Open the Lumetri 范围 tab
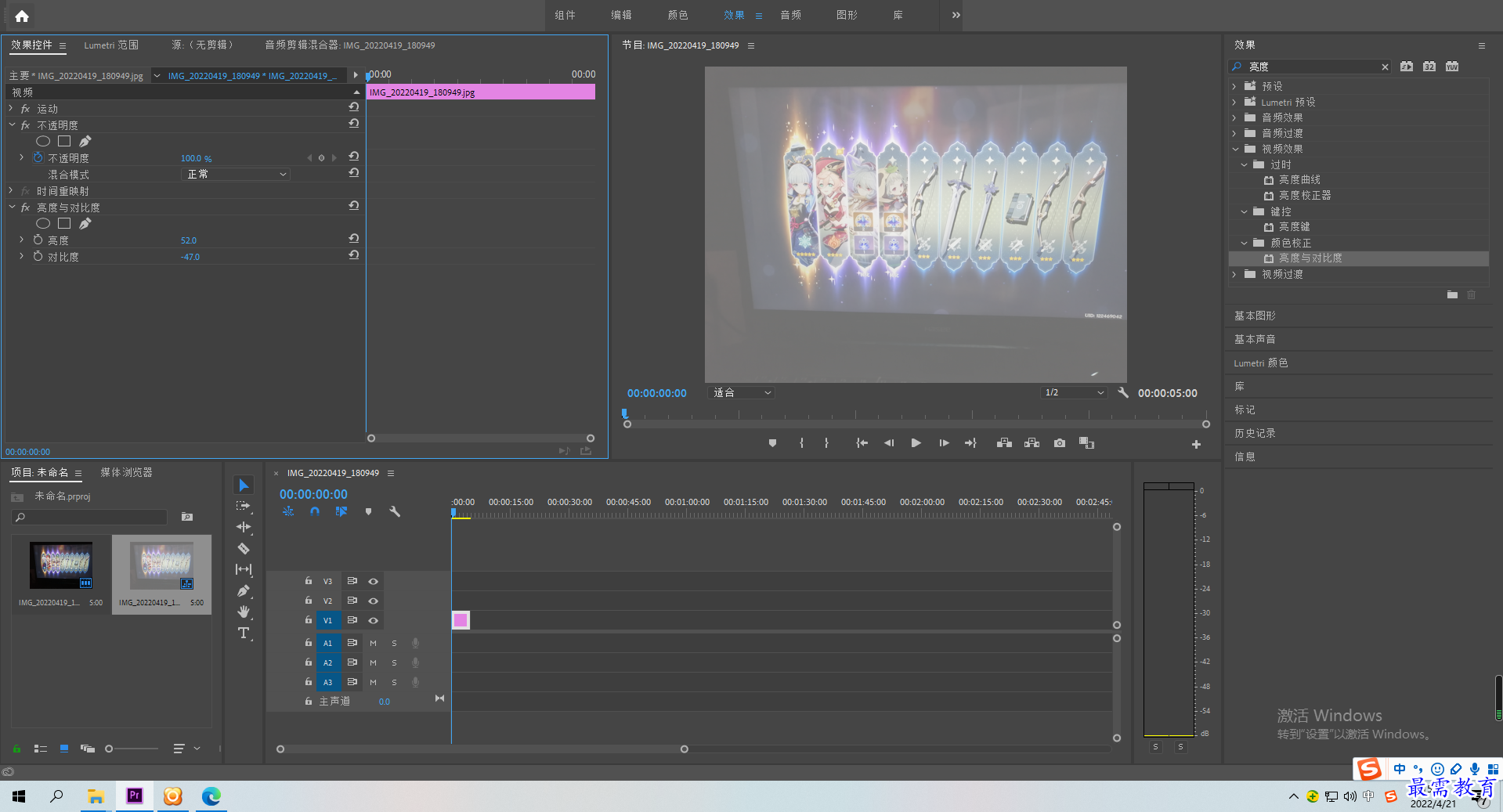Viewport: 1503px width, 812px height. coord(111,45)
